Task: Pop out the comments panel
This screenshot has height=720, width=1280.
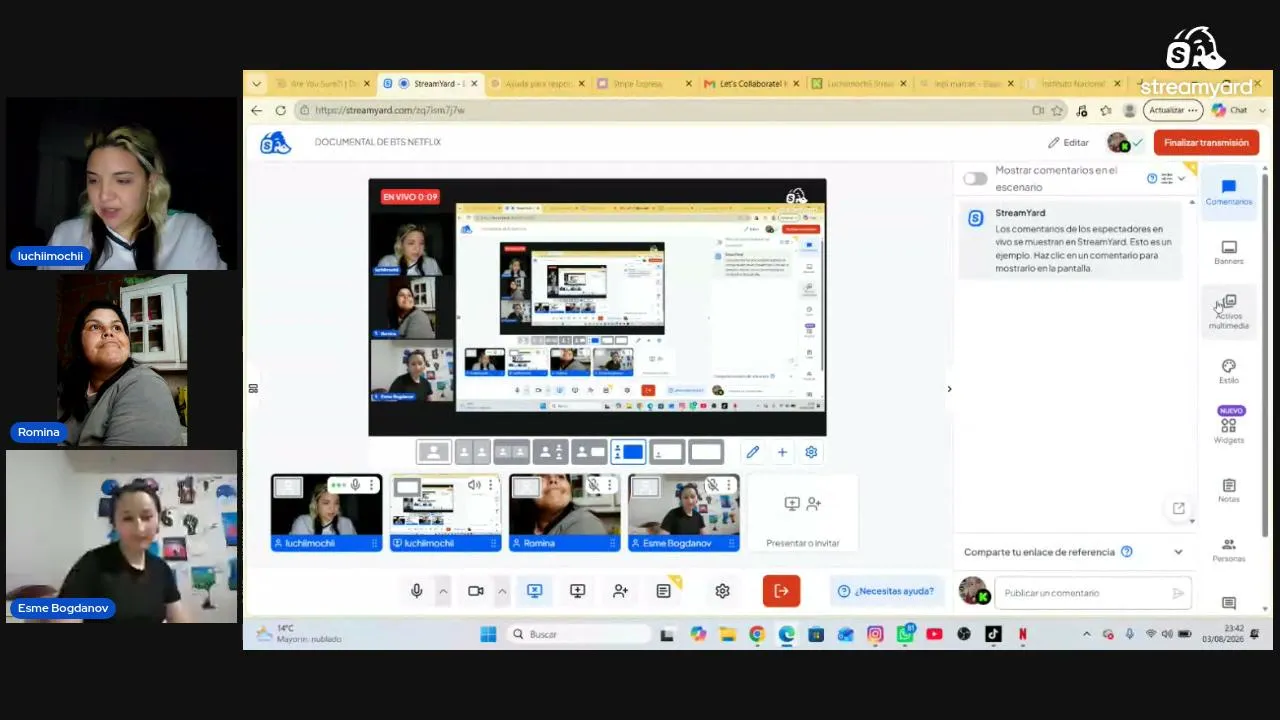Action: [x=1178, y=508]
